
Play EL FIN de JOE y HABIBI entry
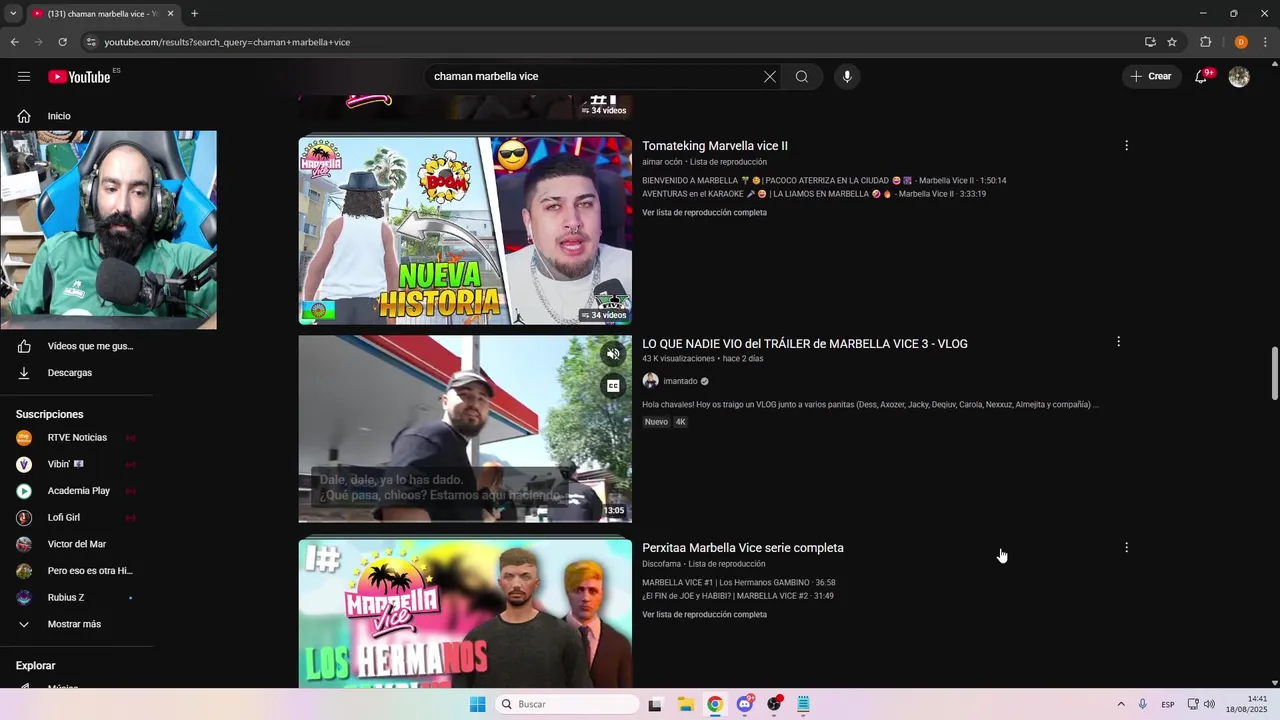[x=737, y=596]
